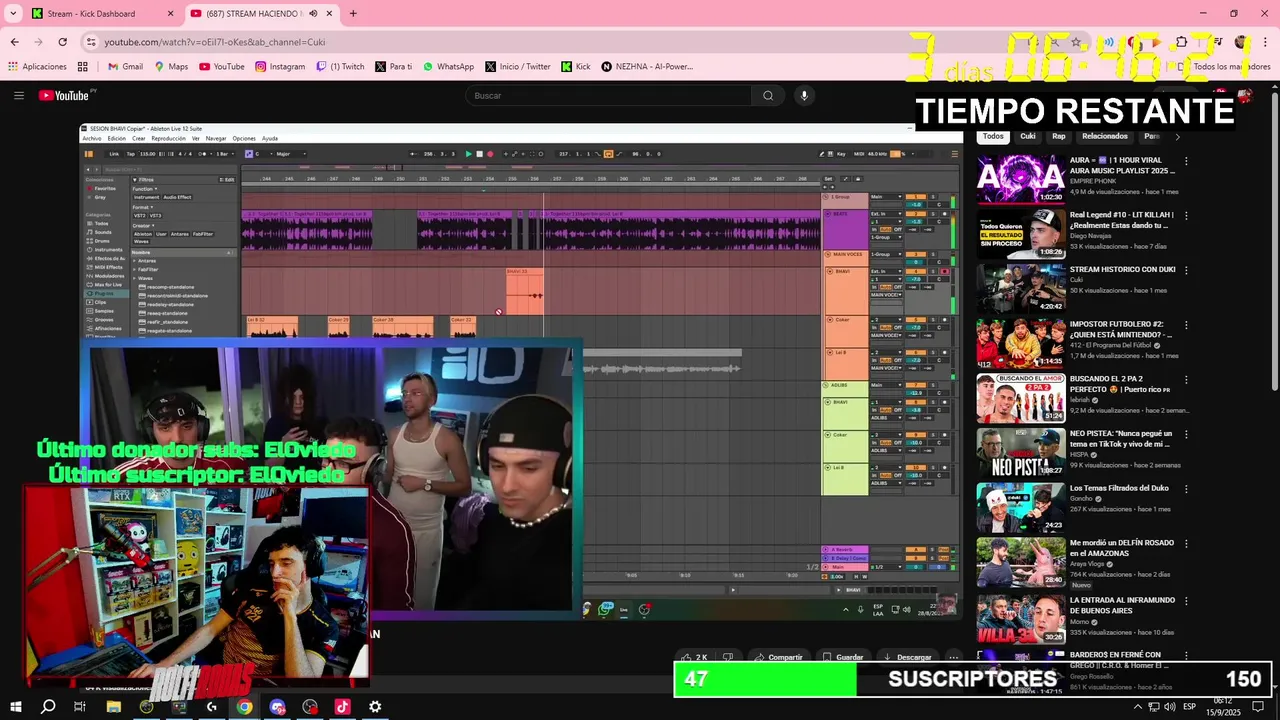The image size is (1280, 720).
Task: Expand the Antares folder in Ableton's browser
Action: [x=134, y=261]
